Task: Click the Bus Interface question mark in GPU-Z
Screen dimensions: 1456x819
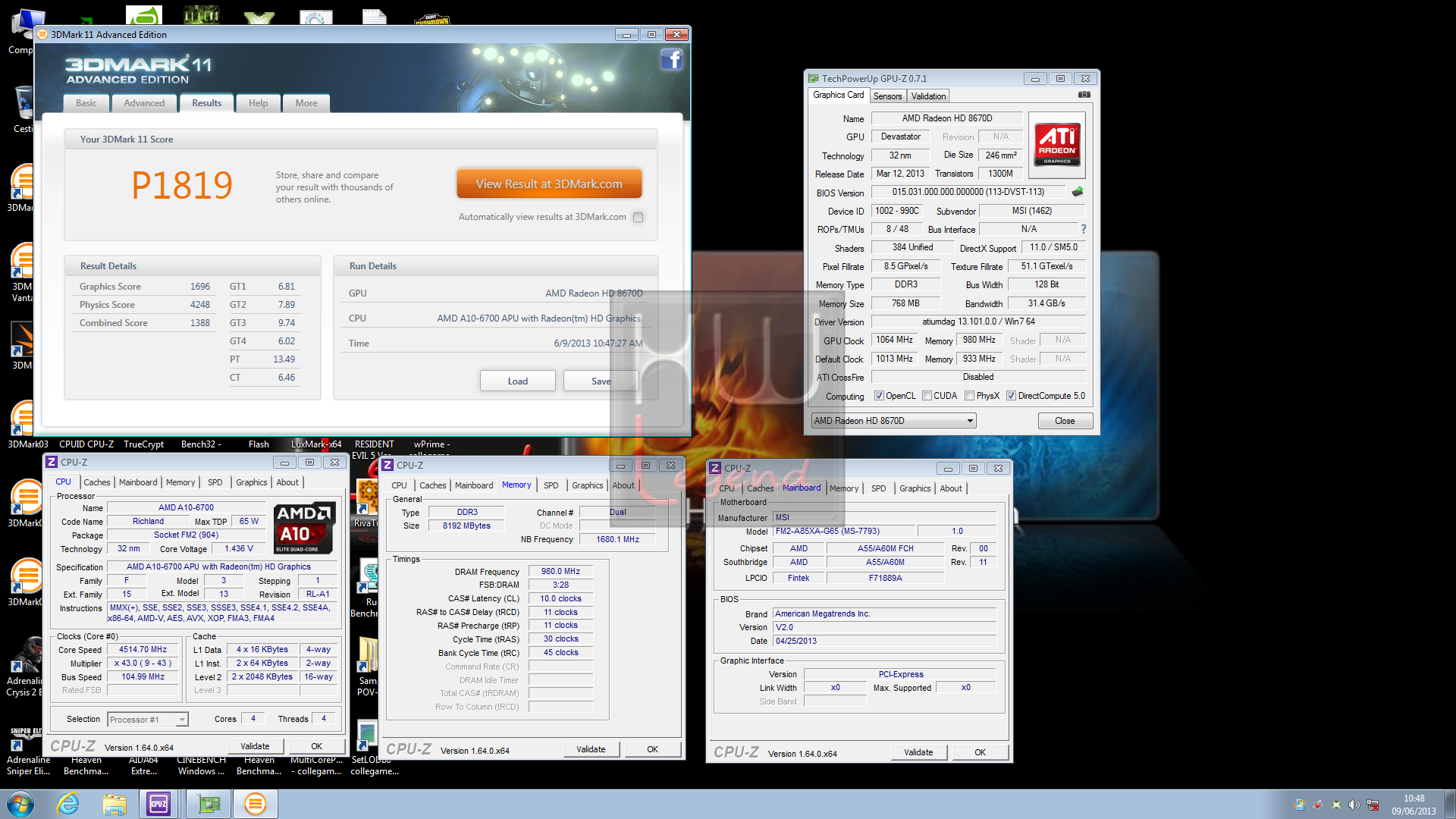Action: coord(1083,229)
